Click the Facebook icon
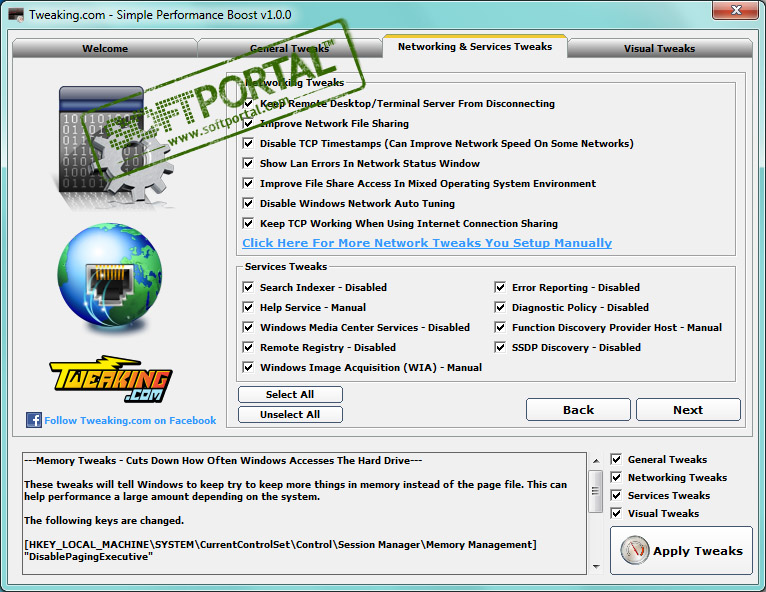This screenshot has width=766, height=592. (x=34, y=420)
